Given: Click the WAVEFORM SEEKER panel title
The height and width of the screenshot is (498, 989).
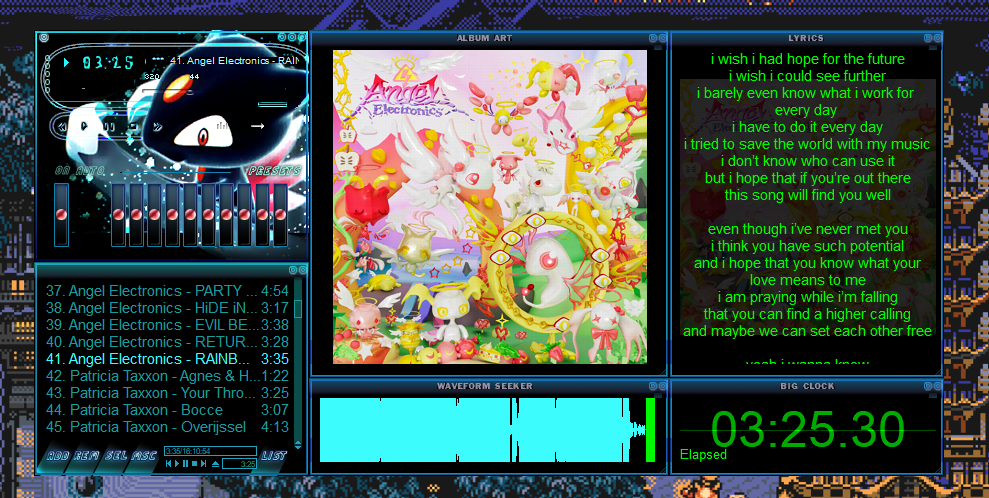Looking at the screenshot, I should point(485,386).
